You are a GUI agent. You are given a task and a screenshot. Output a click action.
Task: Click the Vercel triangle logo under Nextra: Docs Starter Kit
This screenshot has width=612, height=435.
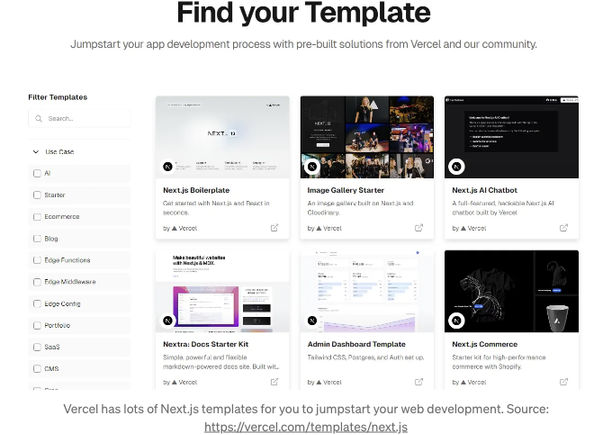pos(174,382)
